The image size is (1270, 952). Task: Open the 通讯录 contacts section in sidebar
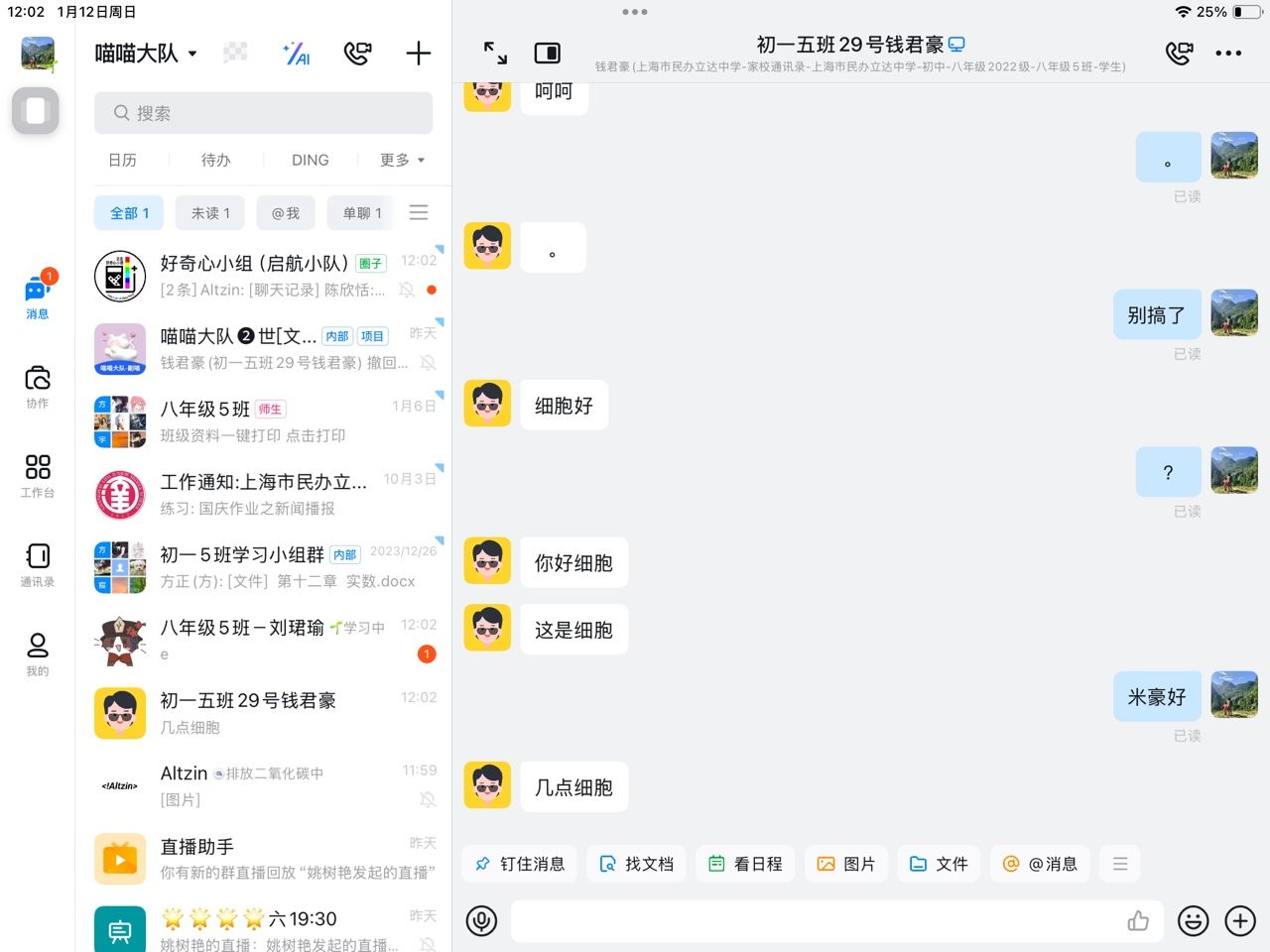(x=38, y=565)
